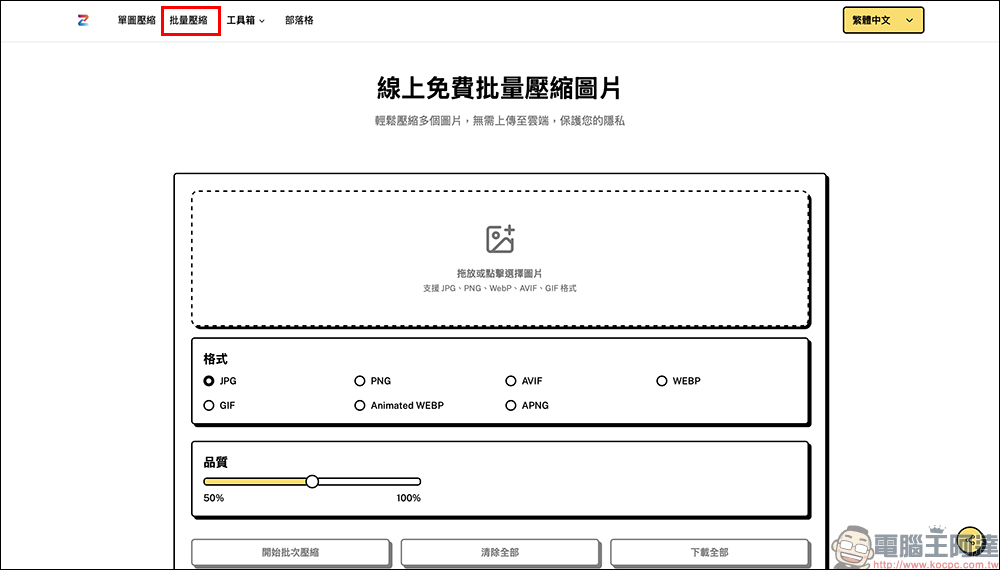
Task: Select the AVIF format option
Action: coord(524,381)
